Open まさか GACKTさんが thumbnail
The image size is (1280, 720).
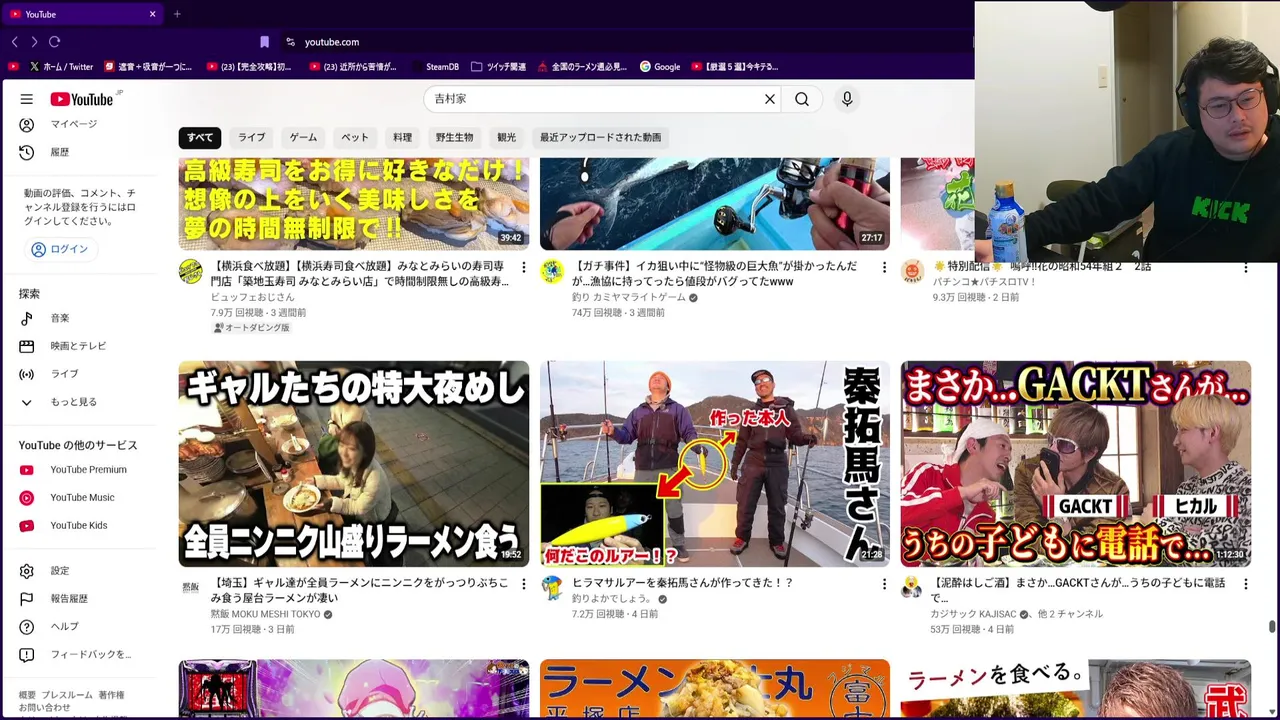coord(1076,464)
